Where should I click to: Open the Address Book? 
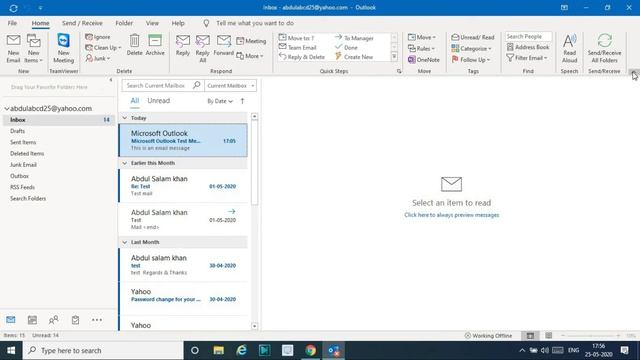528,47
